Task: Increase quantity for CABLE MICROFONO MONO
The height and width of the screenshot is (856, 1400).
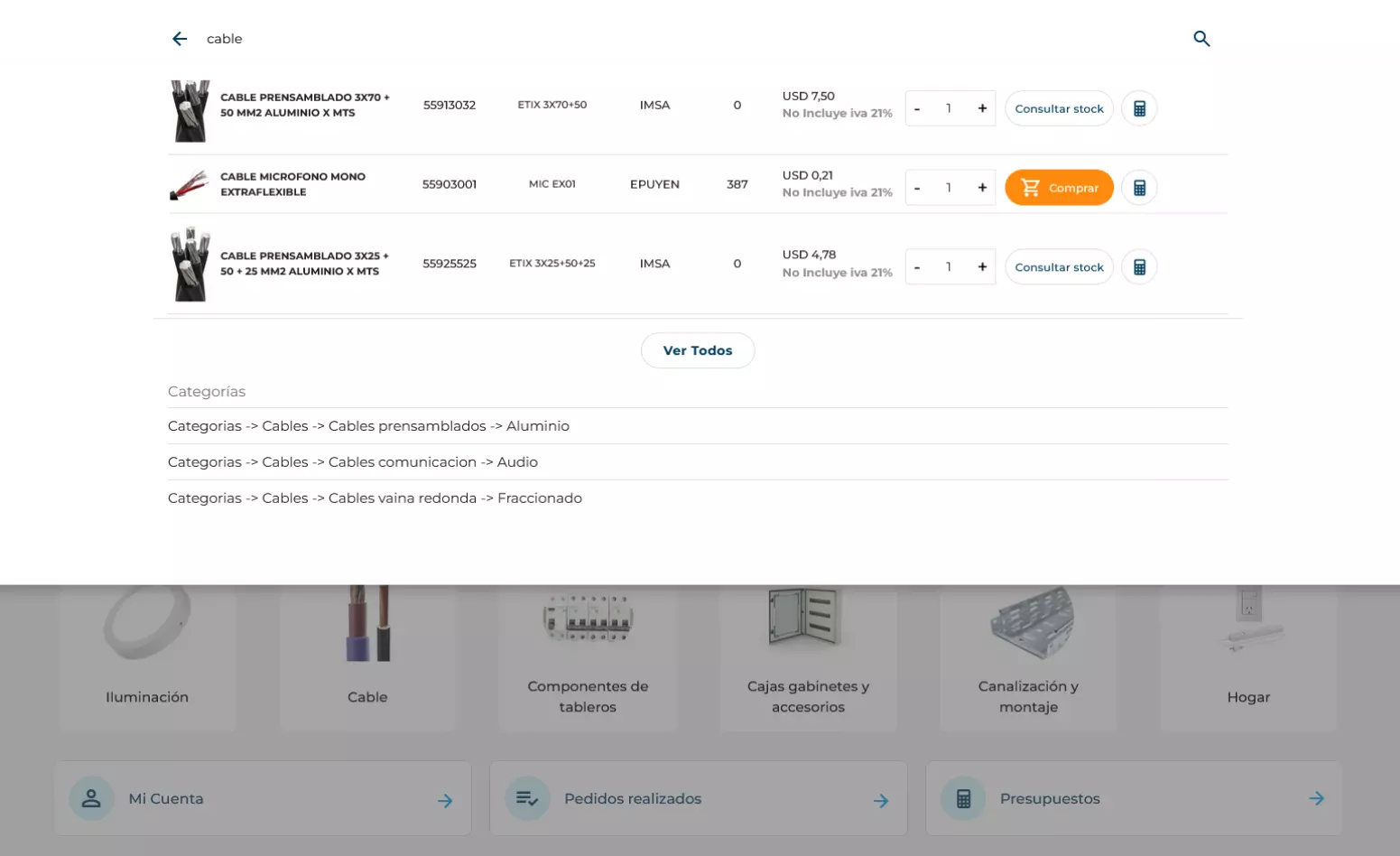Action: (982, 187)
